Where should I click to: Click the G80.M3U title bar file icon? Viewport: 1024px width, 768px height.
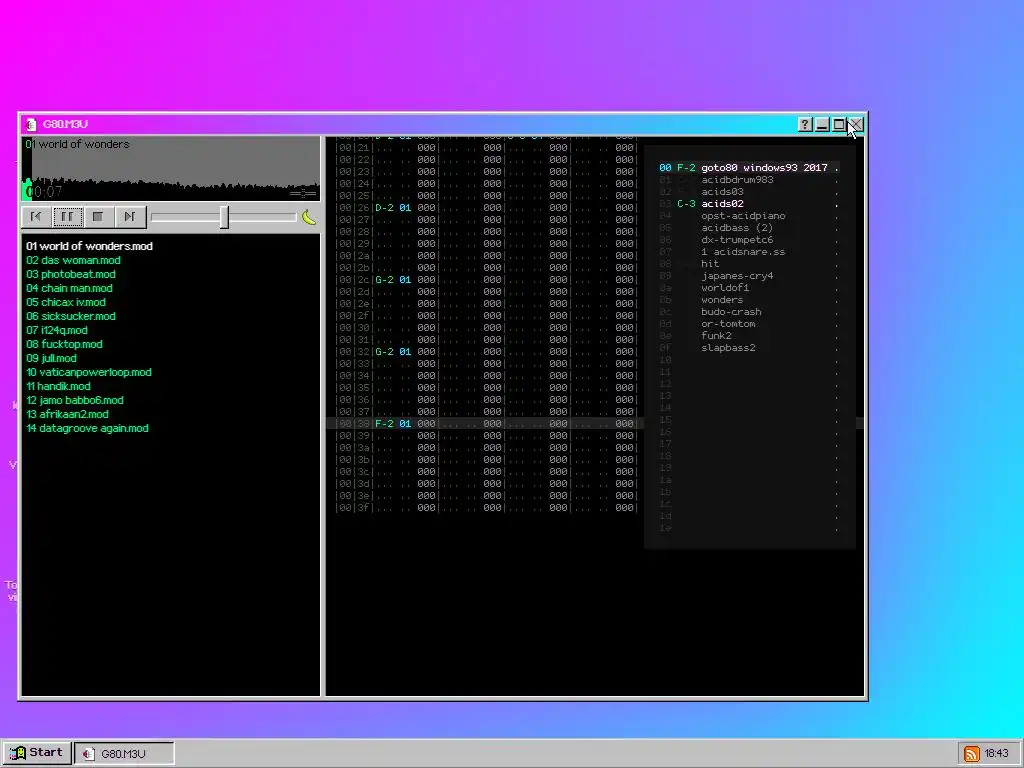pyautogui.click(x=31, y=124)
